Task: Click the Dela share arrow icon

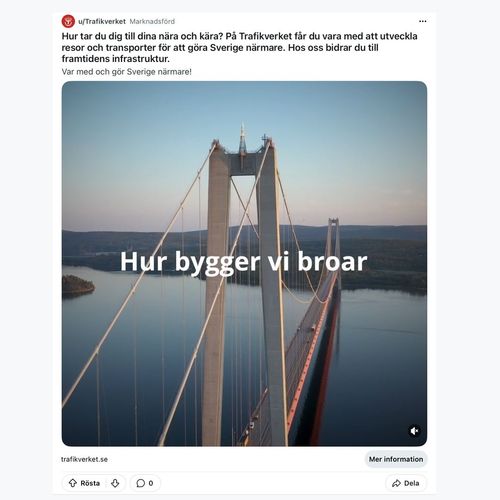Action: pyautogui.click(x=396, y=483)
